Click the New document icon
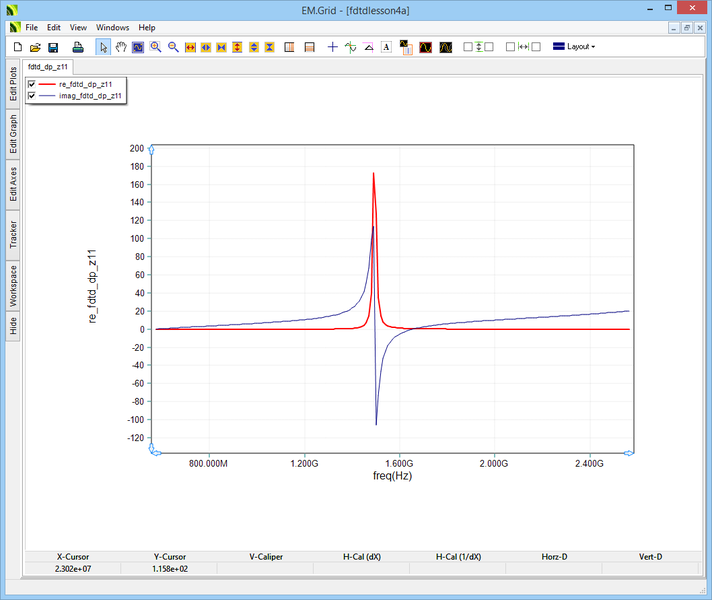712x600 pixels. [17, 47]
